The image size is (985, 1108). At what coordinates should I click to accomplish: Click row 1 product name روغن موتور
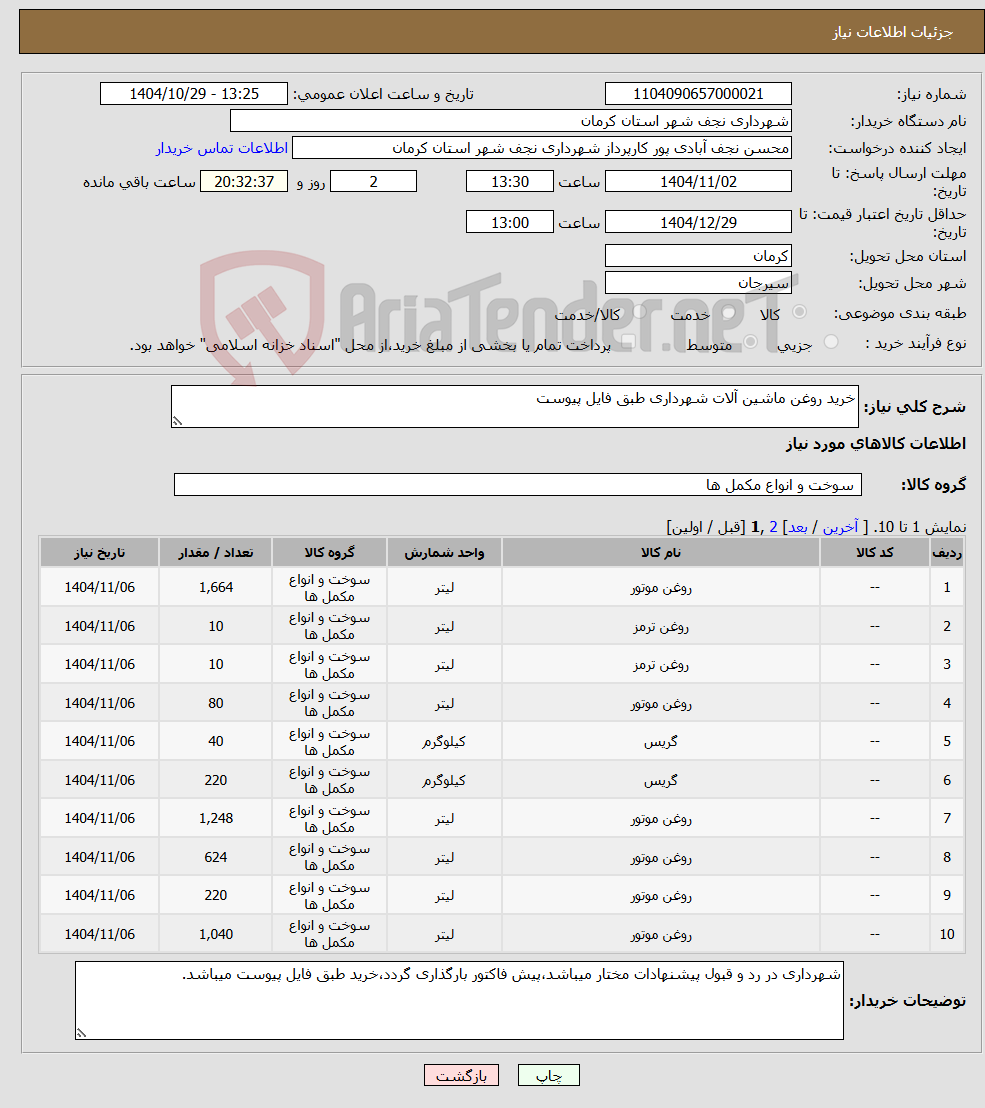[x=661, y=587]
